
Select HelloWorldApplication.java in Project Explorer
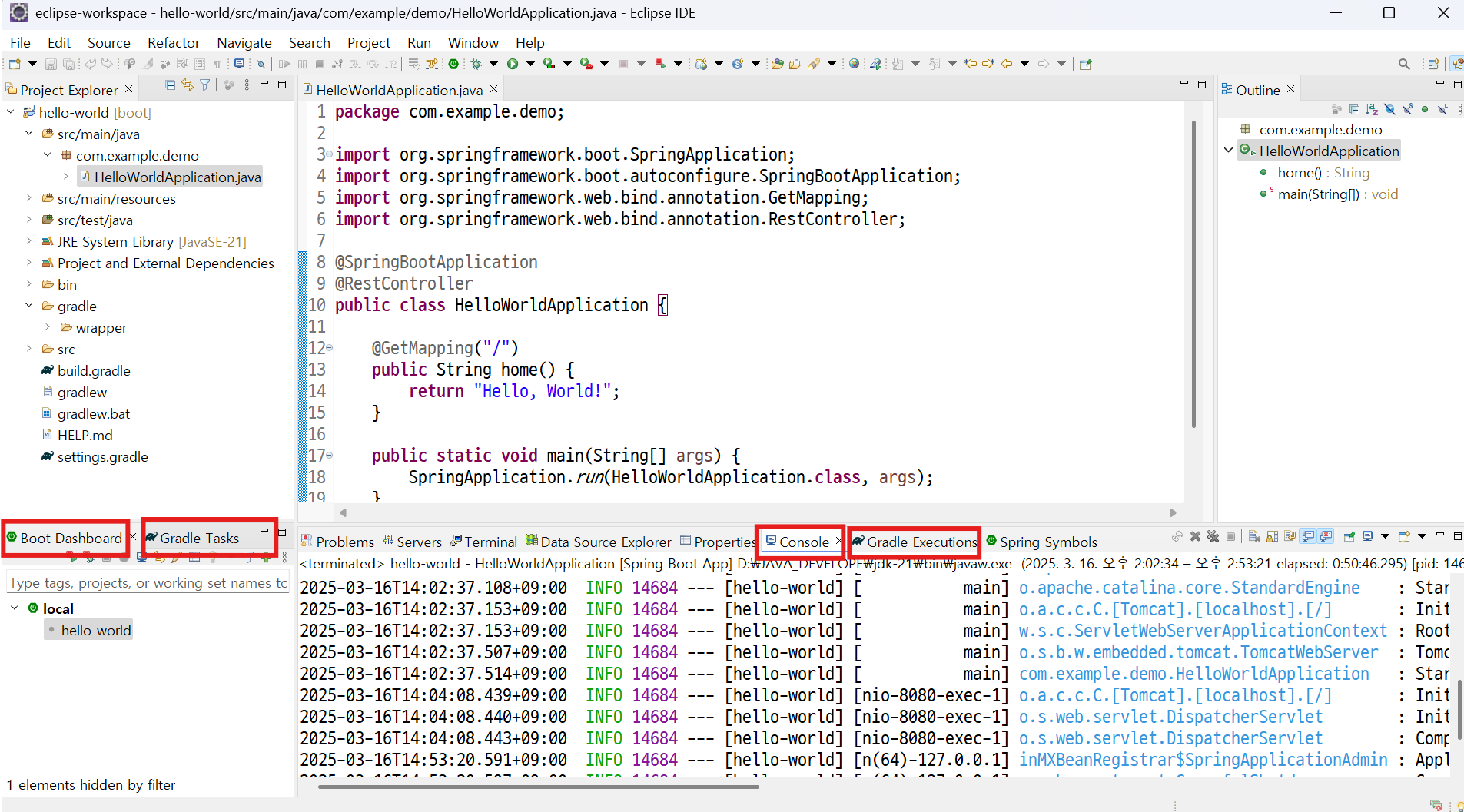tap(178, 177)
